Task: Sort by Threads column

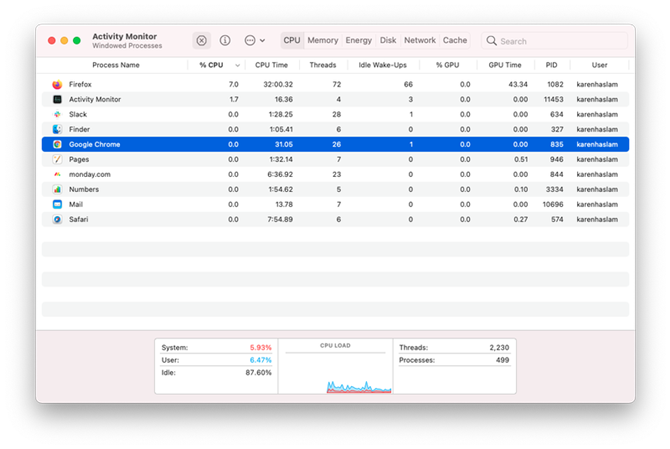Action: coord(323,65)
